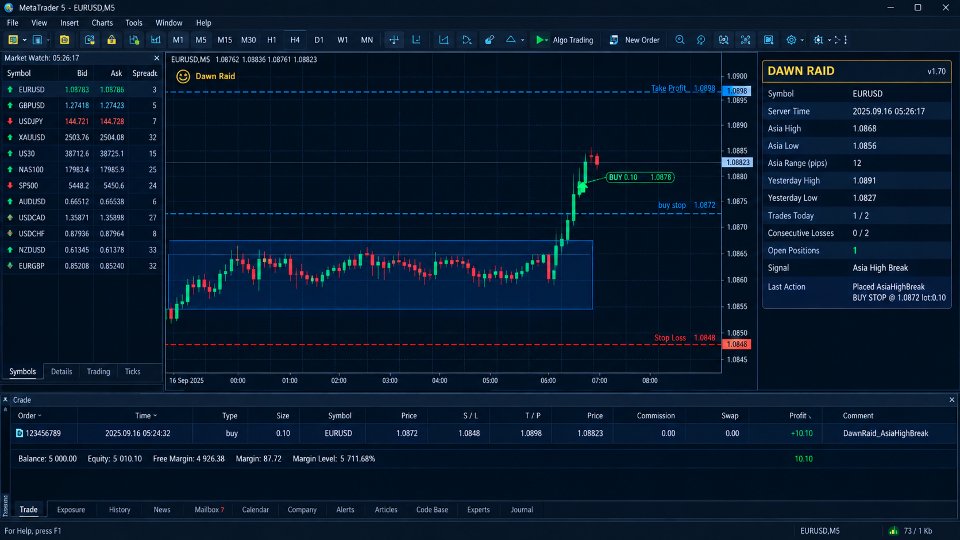Click the buy stop line label at 1.0872

point(686,205)
